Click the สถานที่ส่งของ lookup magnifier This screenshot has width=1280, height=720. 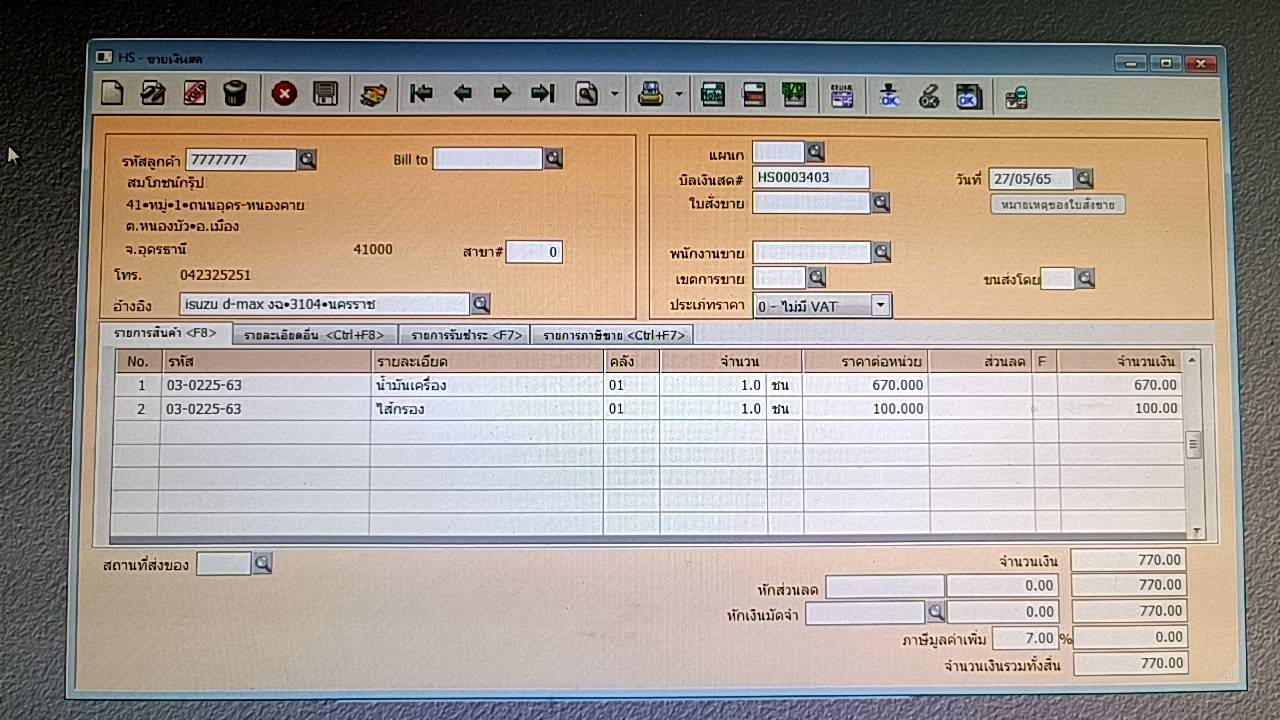click(262, 564)
